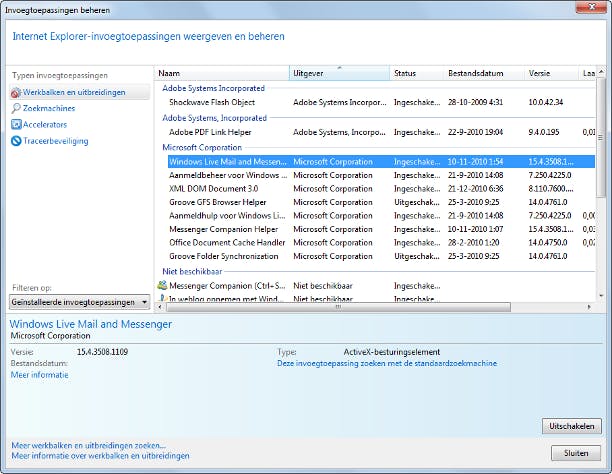Click the Zoekmachines type label
The height and width of the screenshot is (474, 612).
tap(49, 108)
